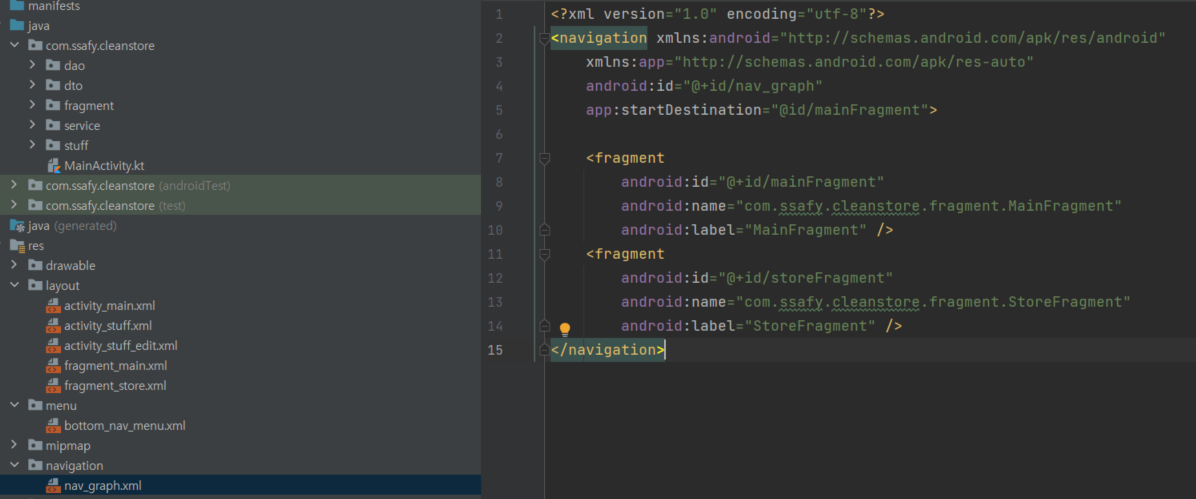Open fragment_main.xml layout file
This screenshot has width=1196, height=499.
point(115,365)
